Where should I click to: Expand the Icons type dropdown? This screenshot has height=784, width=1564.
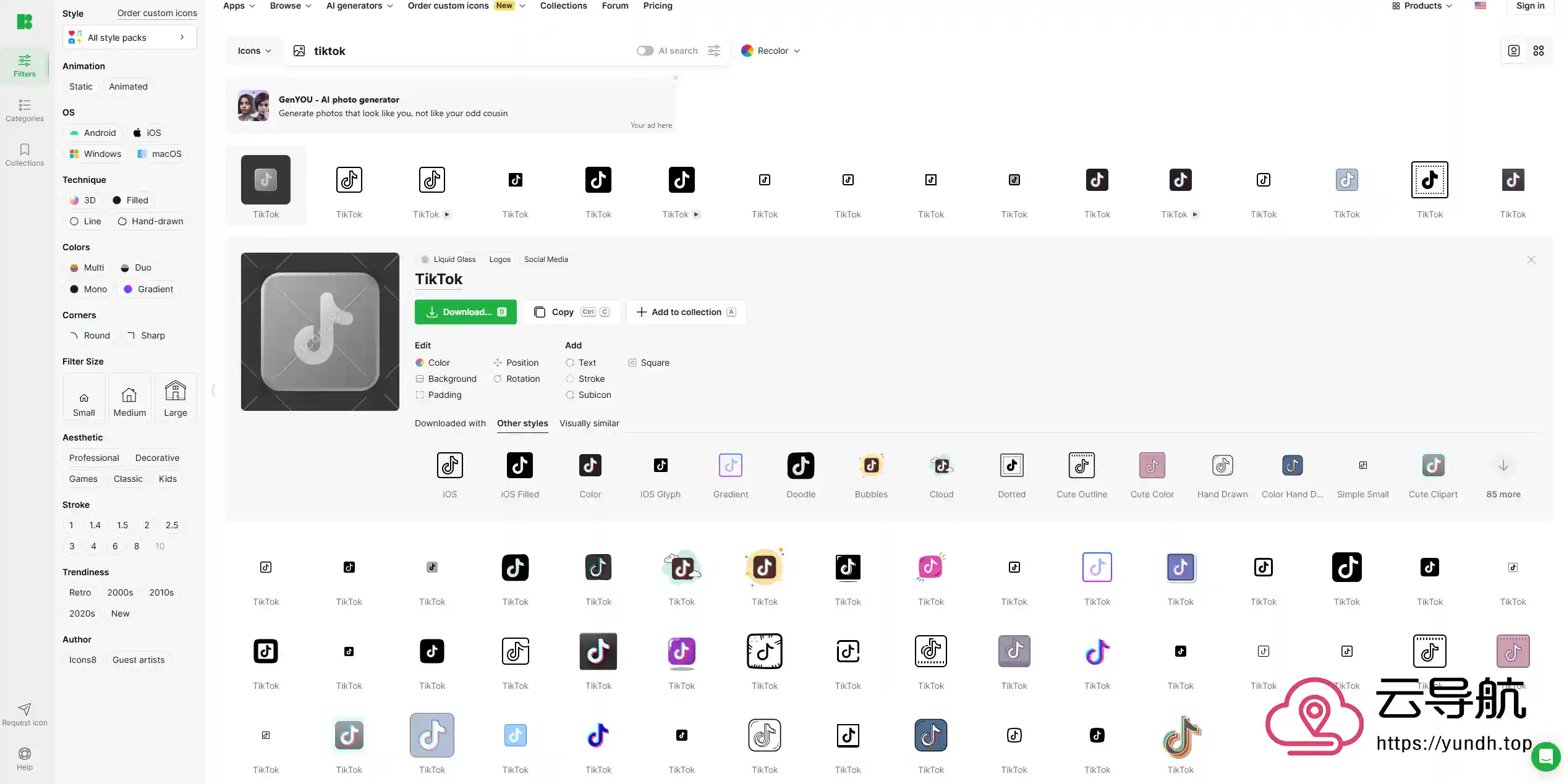(254, 51)
